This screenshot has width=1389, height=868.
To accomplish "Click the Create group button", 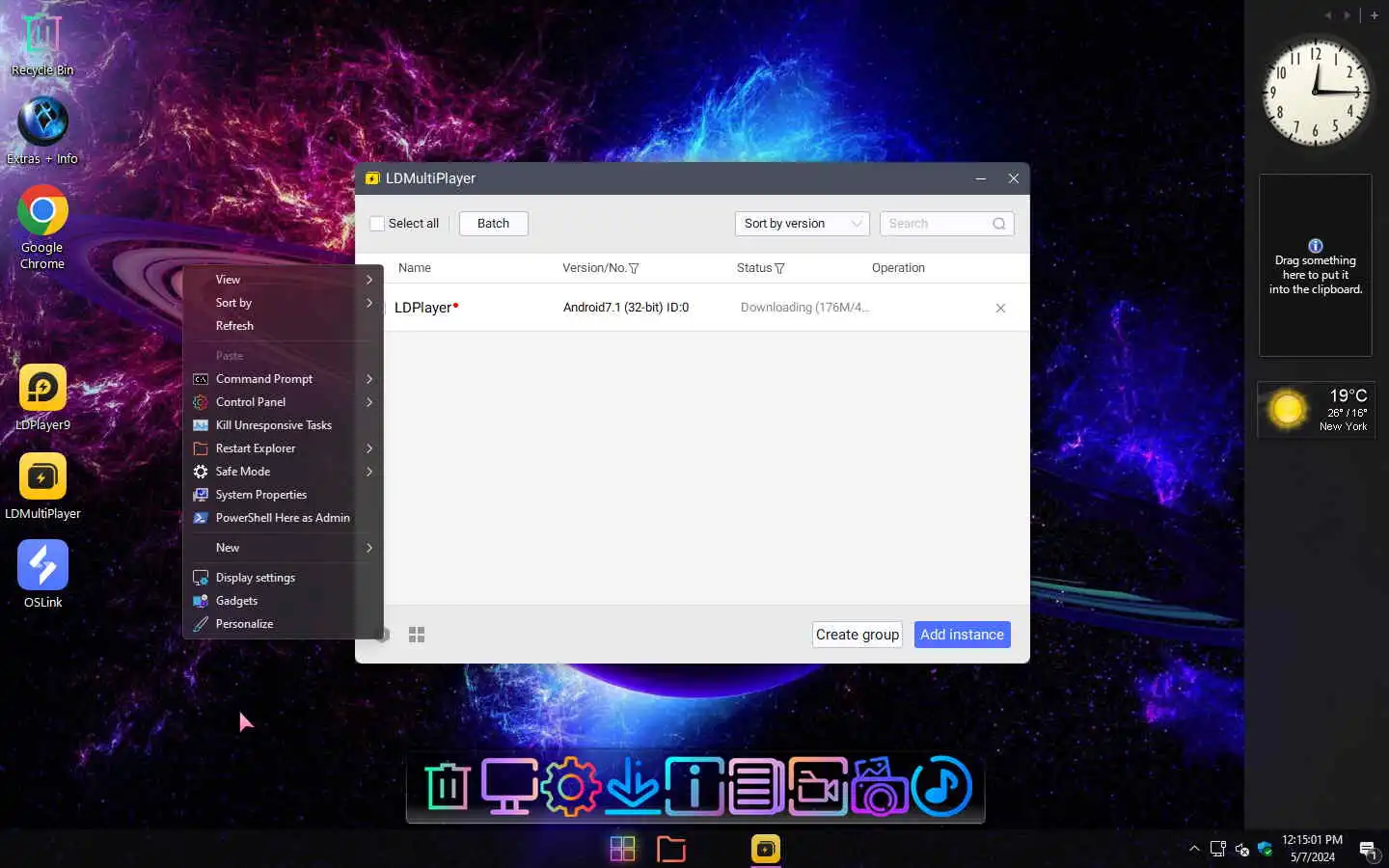I will 858,635.
